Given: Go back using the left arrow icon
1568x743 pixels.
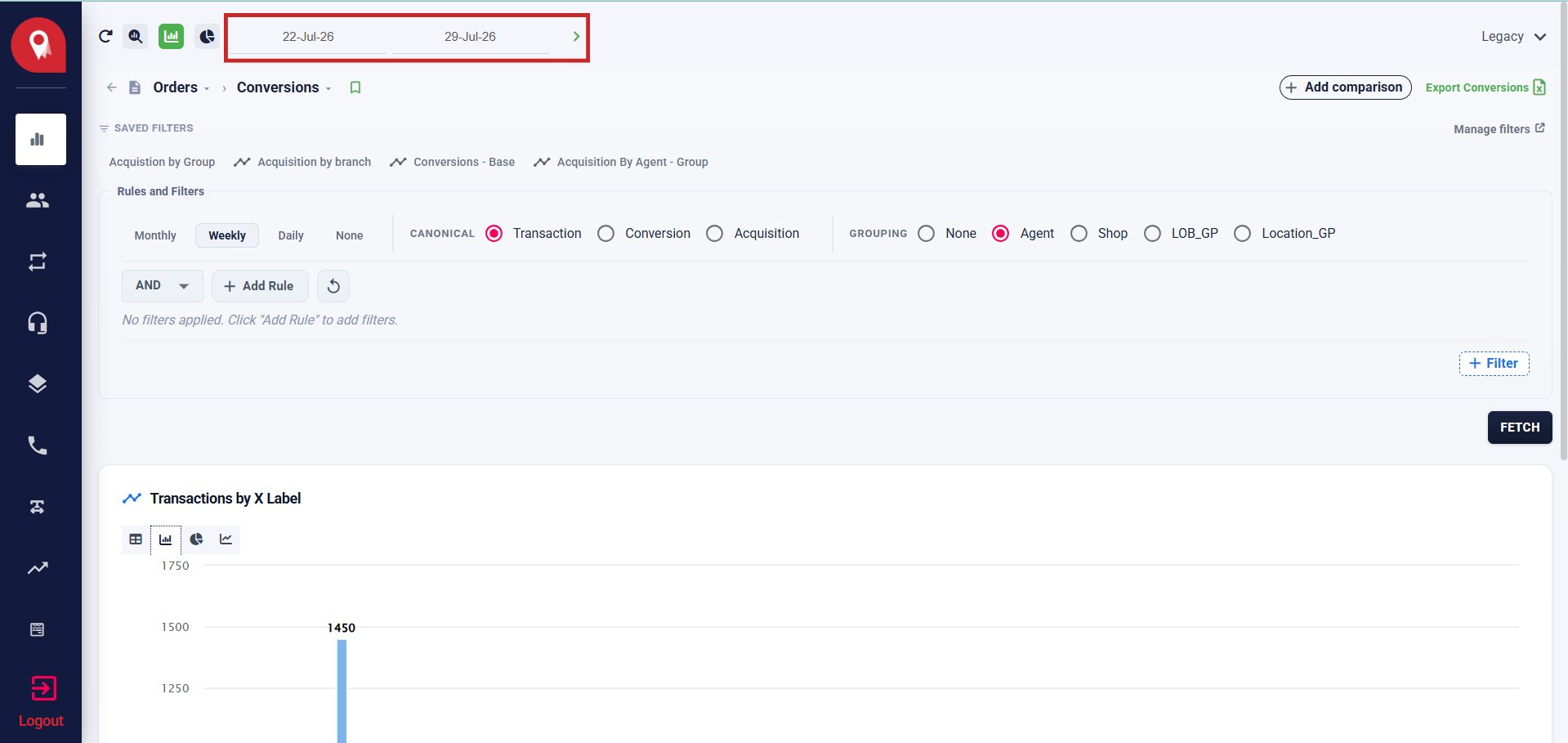Looking at the screenshot, I should 112,87.
